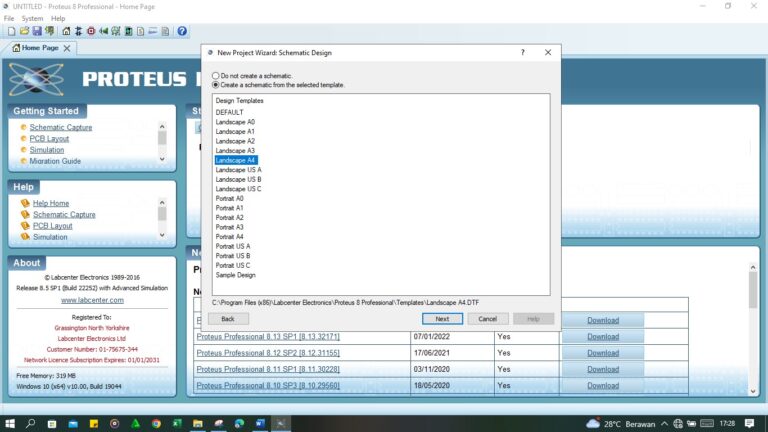Open Simulation link under Getting Started
Viewport: 768px width, 432px height.
47,150
